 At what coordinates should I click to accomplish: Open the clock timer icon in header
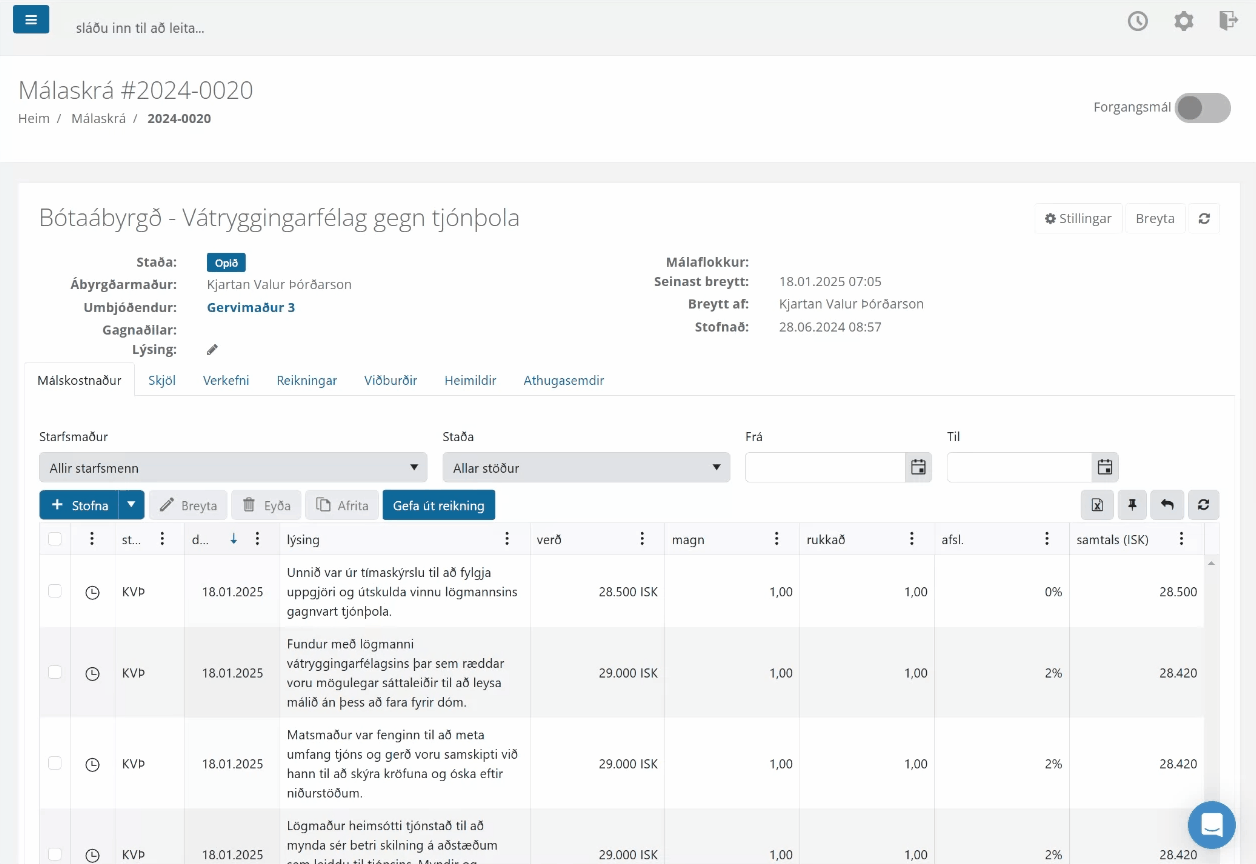coord(1138,21)
